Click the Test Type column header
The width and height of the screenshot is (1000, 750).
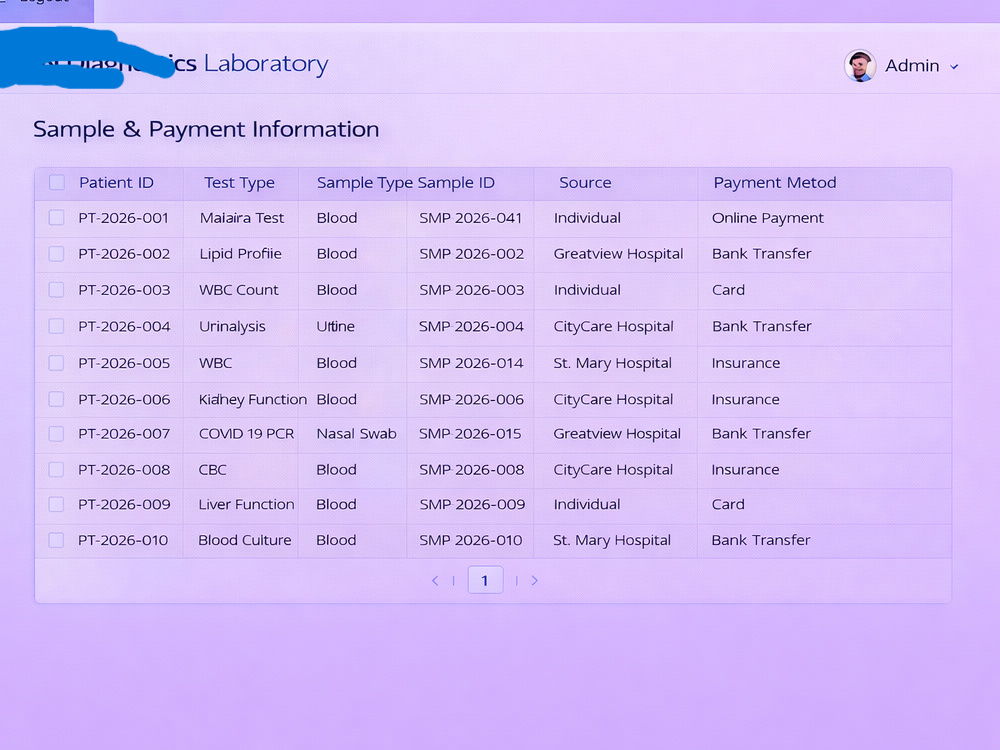pos(239,183)
